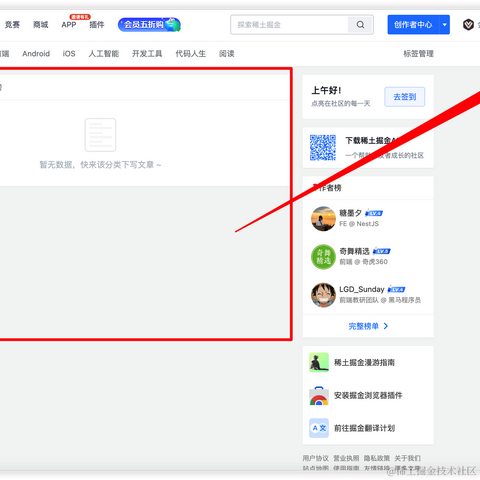Open the APP nav item
480x480 pixels.
[x=69, y=25]
